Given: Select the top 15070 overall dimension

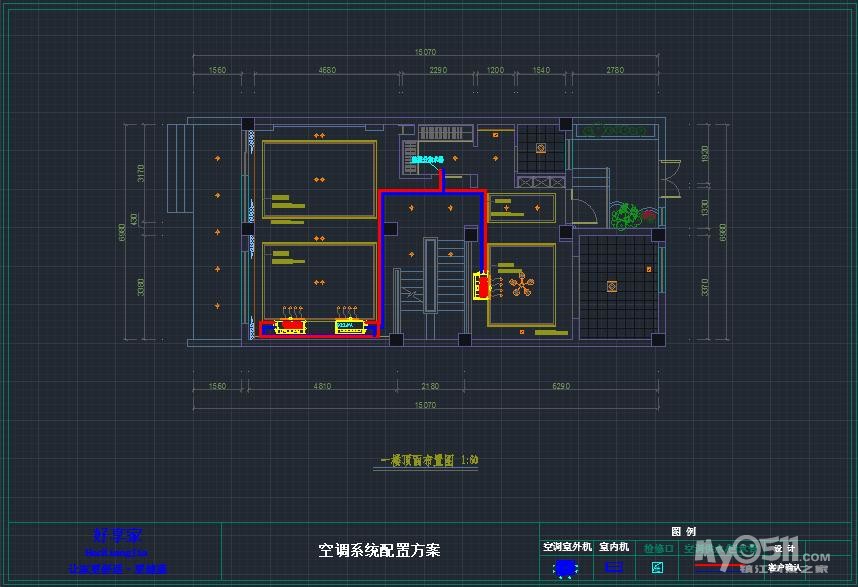Looking at the screenshot, I should pos(425,52).
